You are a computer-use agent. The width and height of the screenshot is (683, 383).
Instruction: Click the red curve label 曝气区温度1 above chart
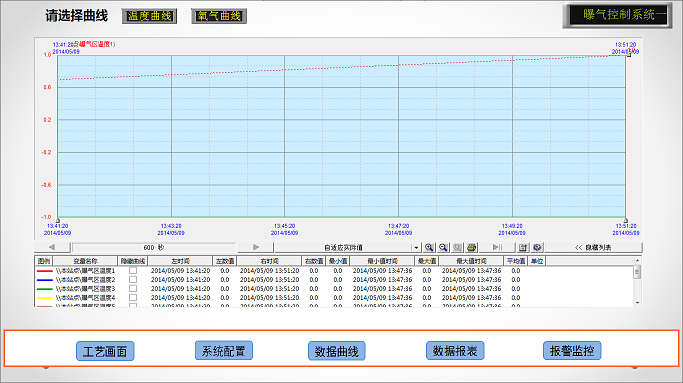[x=95, y=44]
